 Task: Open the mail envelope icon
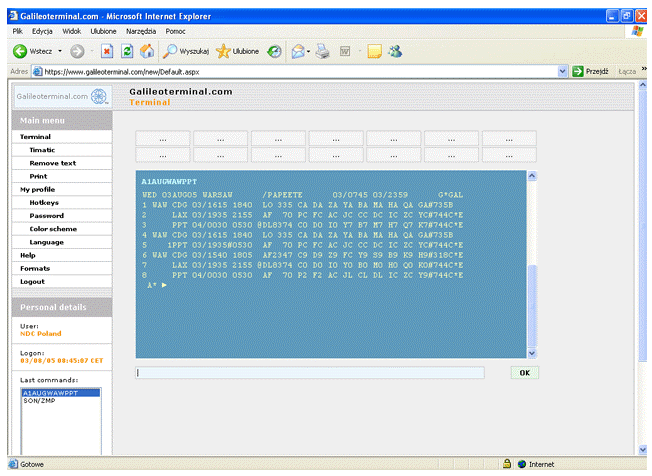tap(298, 52)
